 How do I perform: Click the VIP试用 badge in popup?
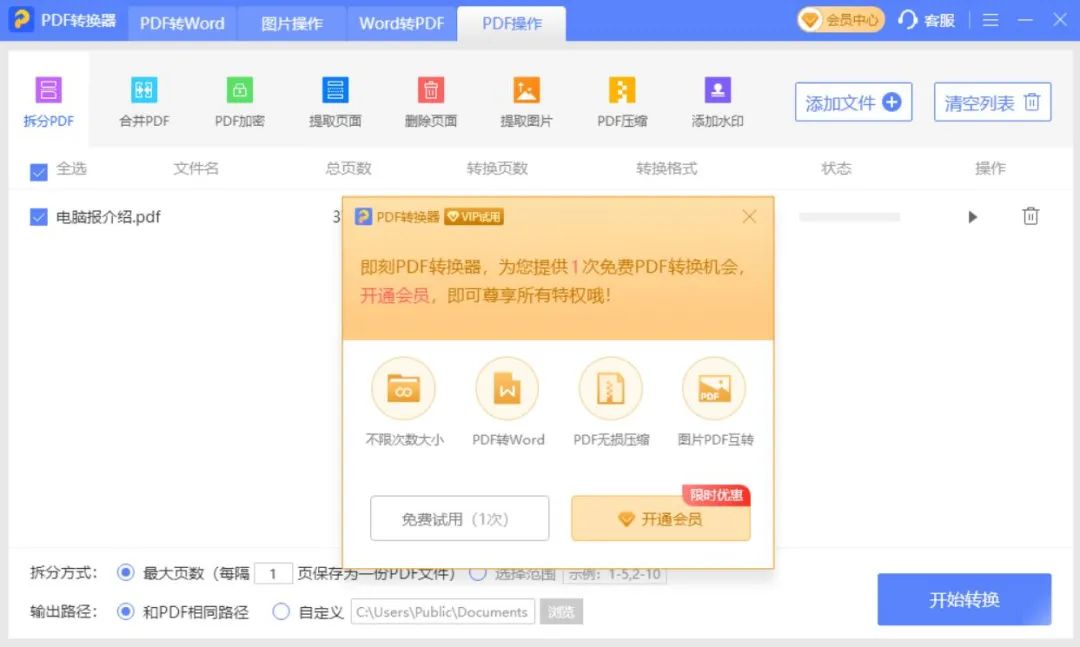474,217
